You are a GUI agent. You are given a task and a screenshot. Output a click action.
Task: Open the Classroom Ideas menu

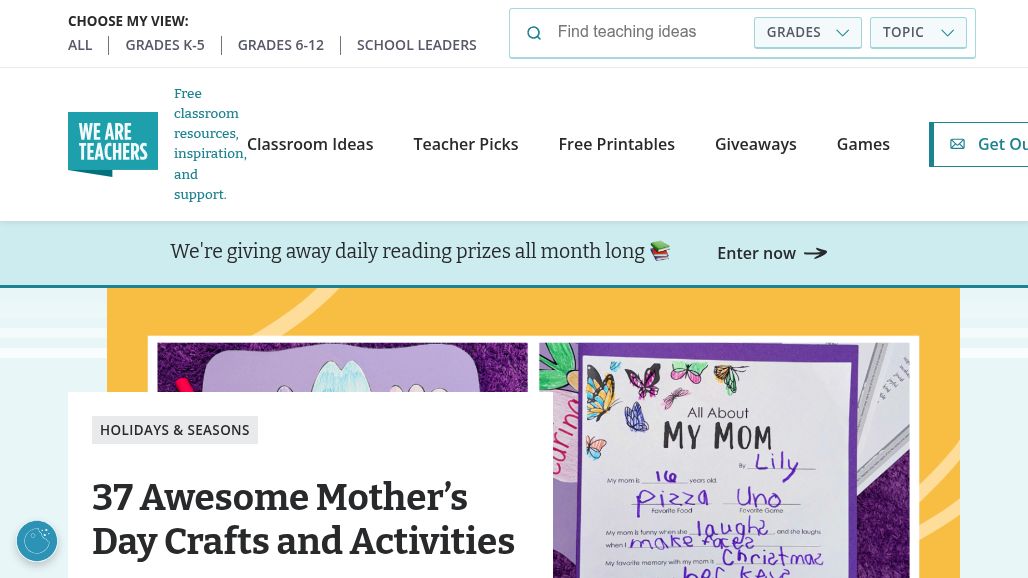[x=310, y=144]
